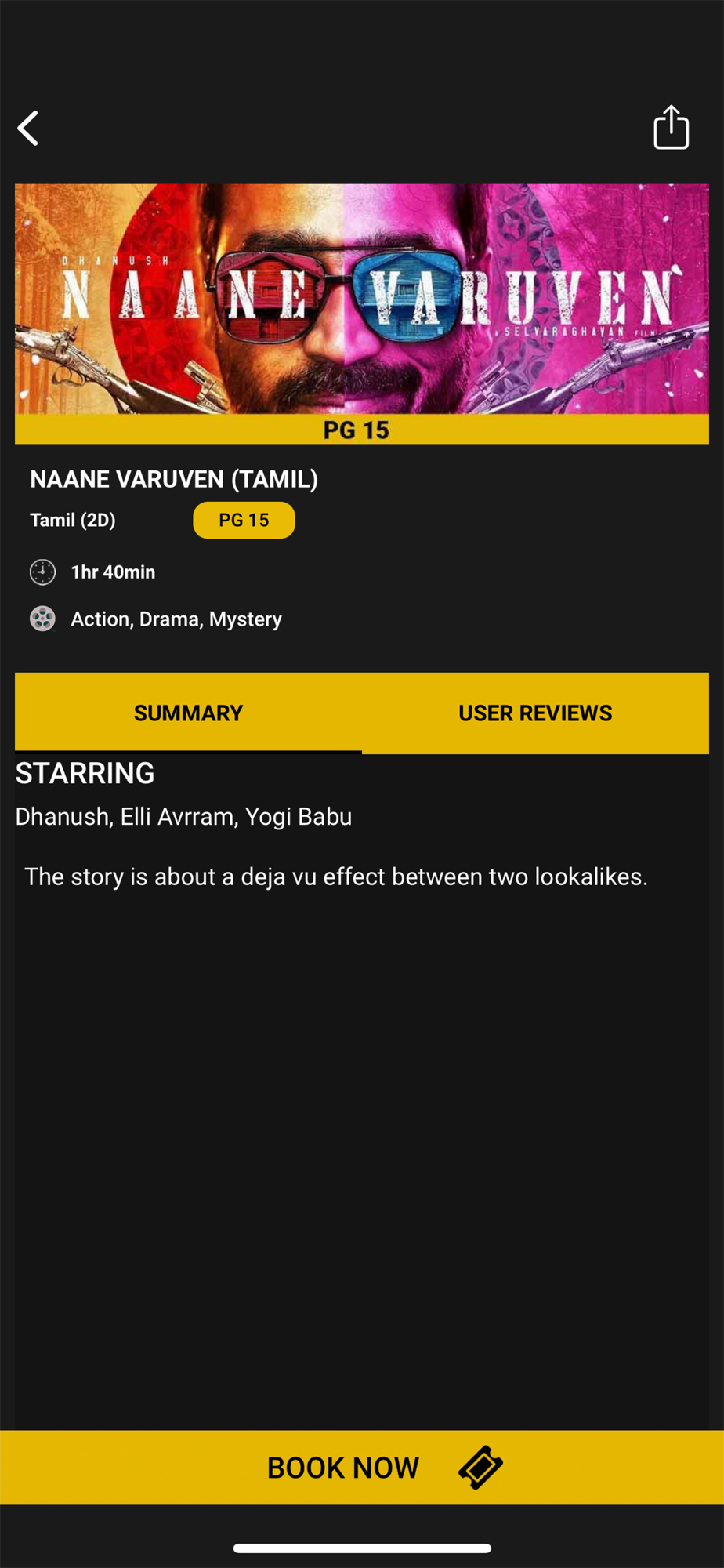Tap the Naane Varuven (Tamil) title
The height and width of the screenshot is (1568, 724).
pos(174,479)
